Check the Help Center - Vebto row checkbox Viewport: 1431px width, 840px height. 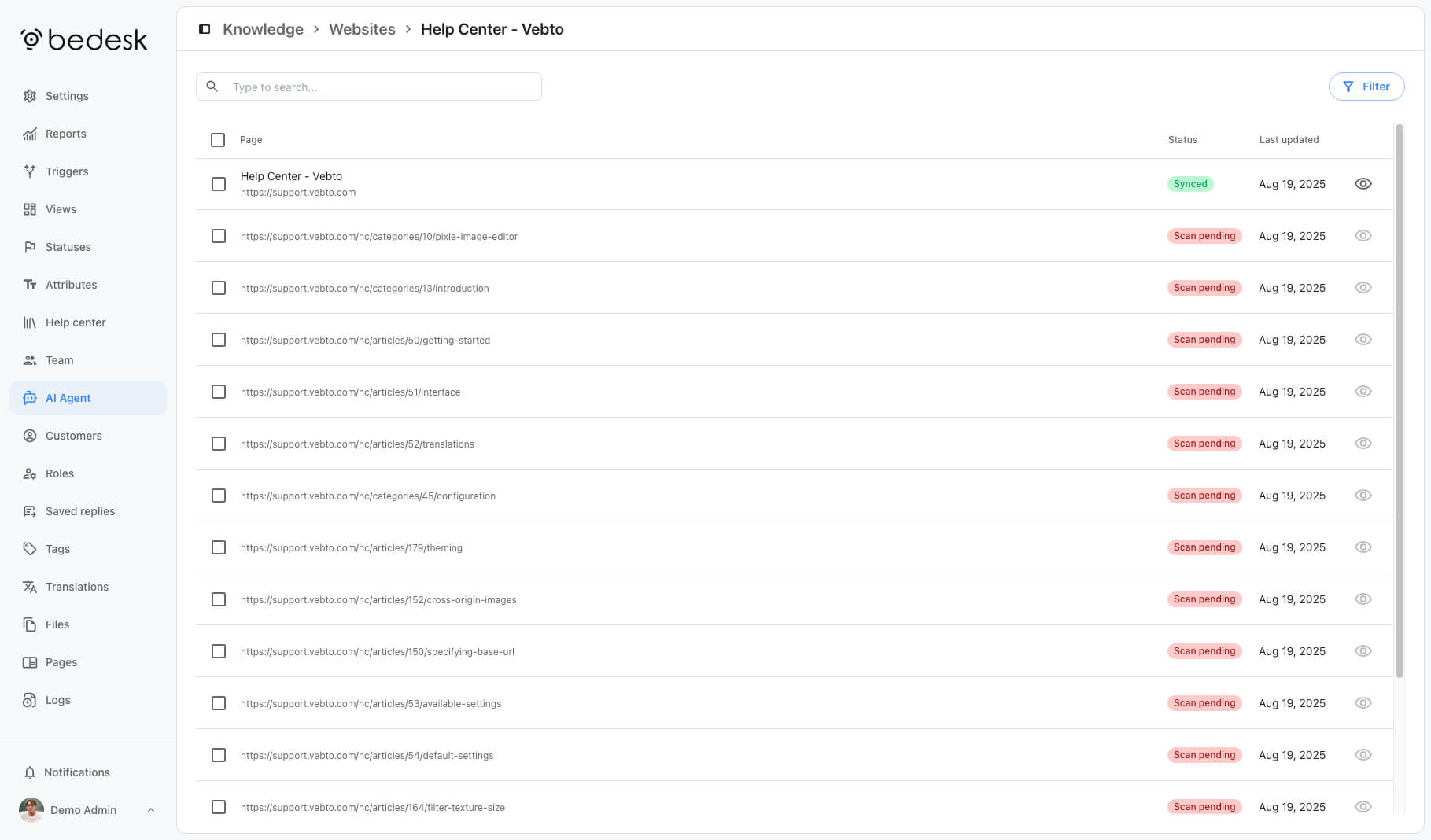pyautogui.click(x=219, y=184)
